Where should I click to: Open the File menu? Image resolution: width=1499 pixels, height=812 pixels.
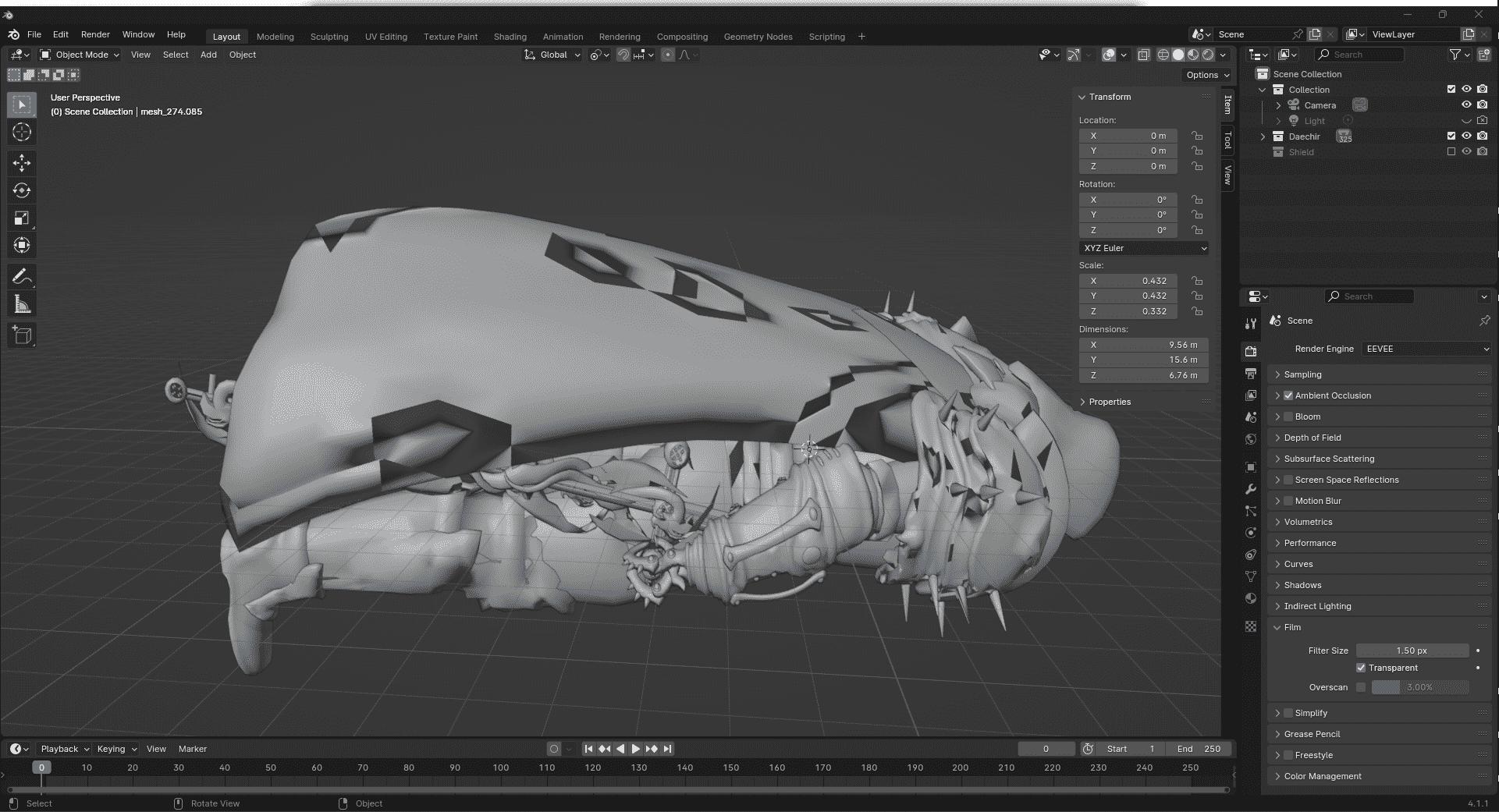pos(34,35)
